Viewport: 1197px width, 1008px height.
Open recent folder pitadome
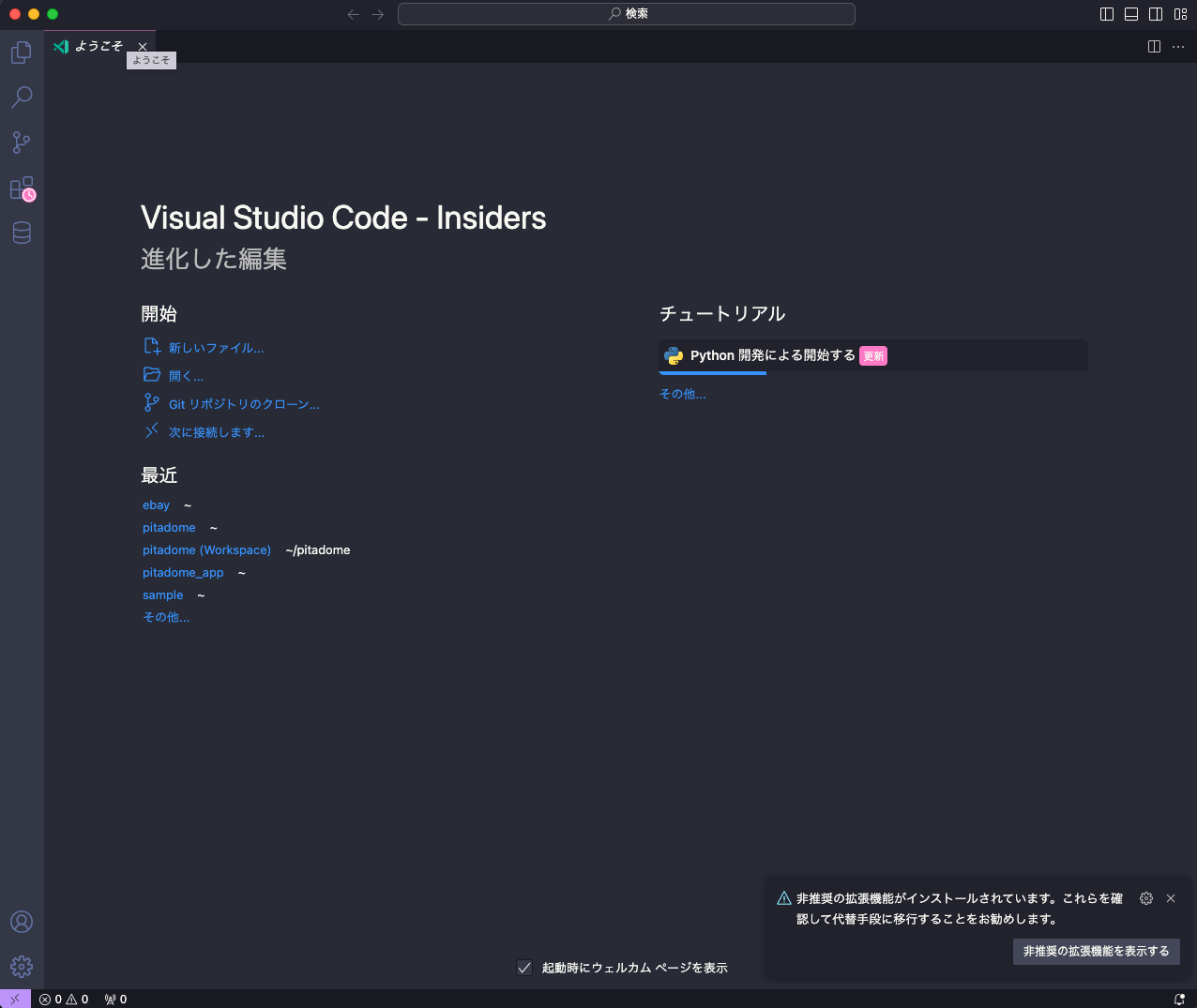(170, 528)
